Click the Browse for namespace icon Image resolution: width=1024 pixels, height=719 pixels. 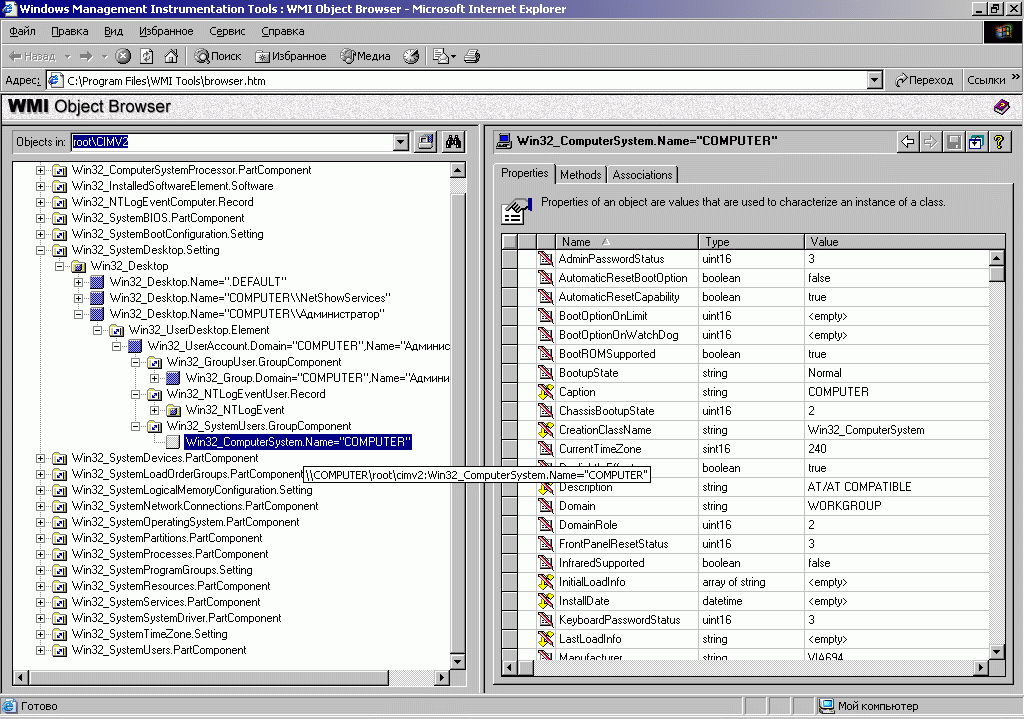click(426, 142)
